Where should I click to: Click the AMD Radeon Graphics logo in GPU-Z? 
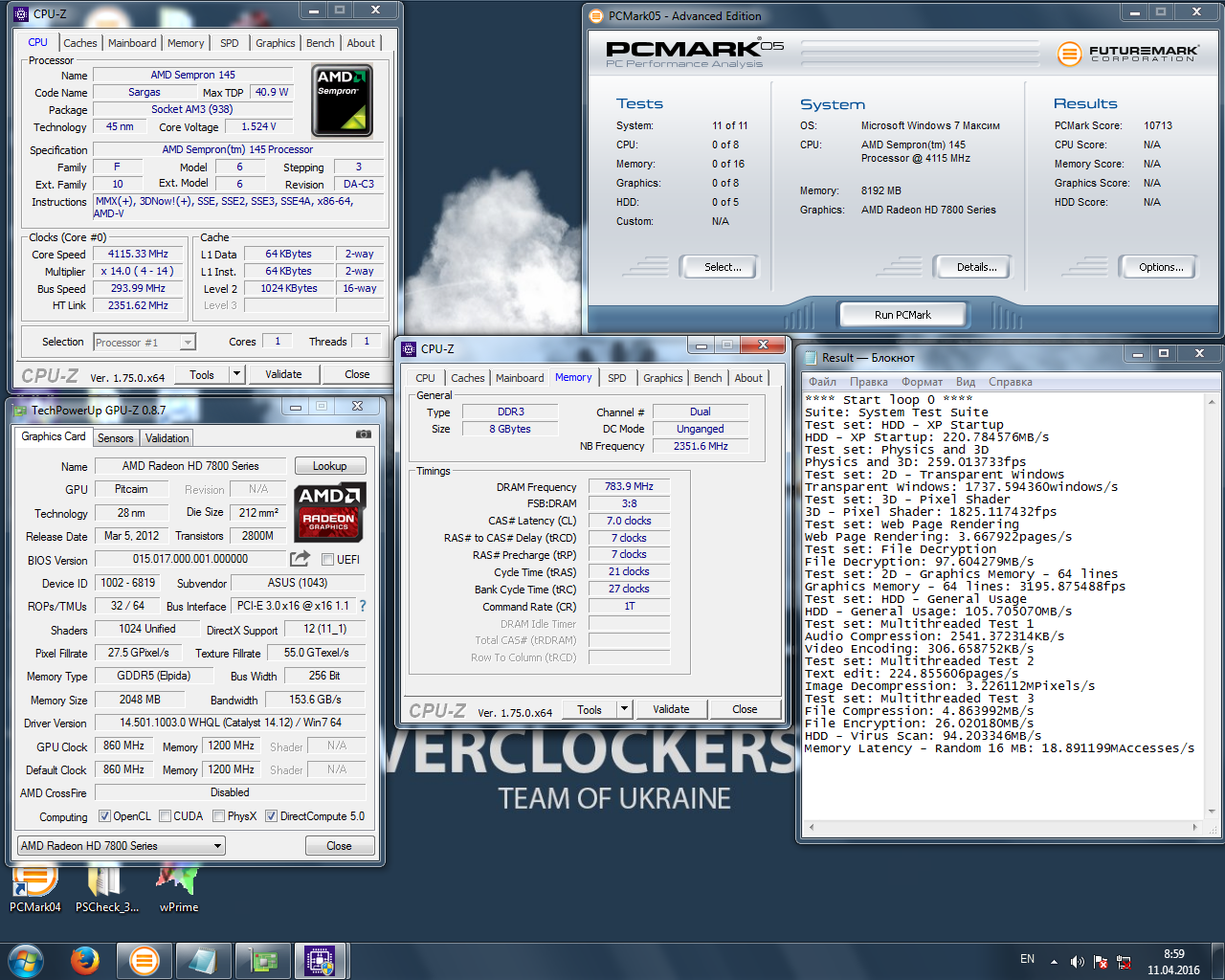point(329,512)
